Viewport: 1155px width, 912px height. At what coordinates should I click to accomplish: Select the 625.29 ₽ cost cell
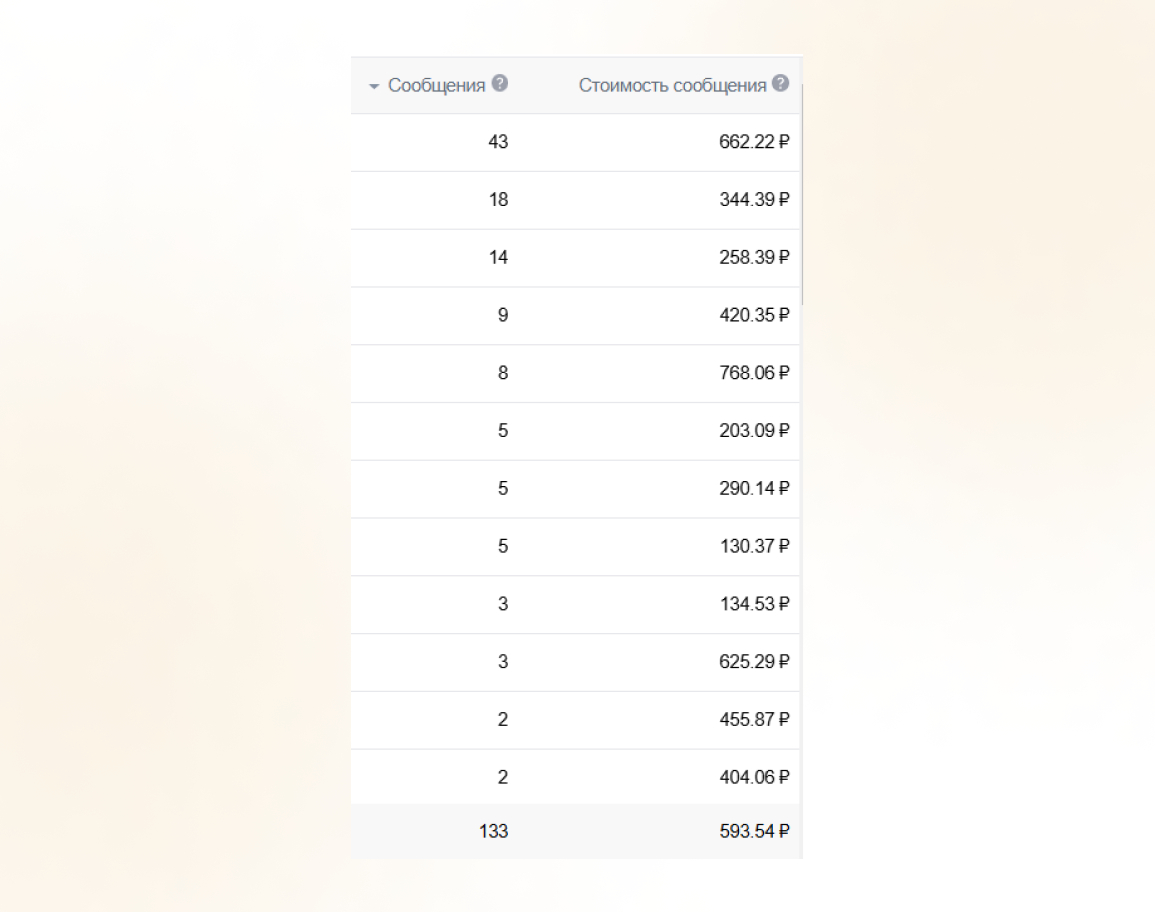754,662
